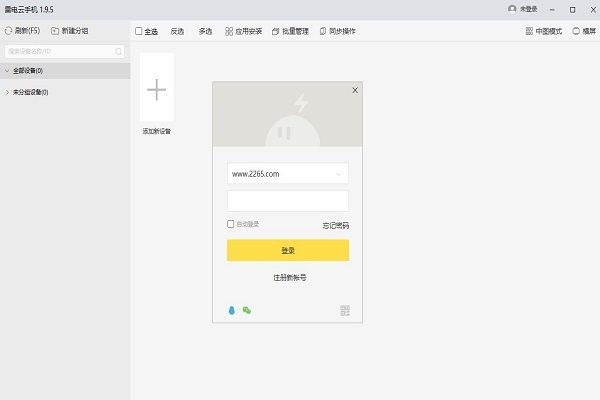Click the refresh (F5) icon
Image resolution: width=600 pixels, height=400 pixels.
(8, 31)
